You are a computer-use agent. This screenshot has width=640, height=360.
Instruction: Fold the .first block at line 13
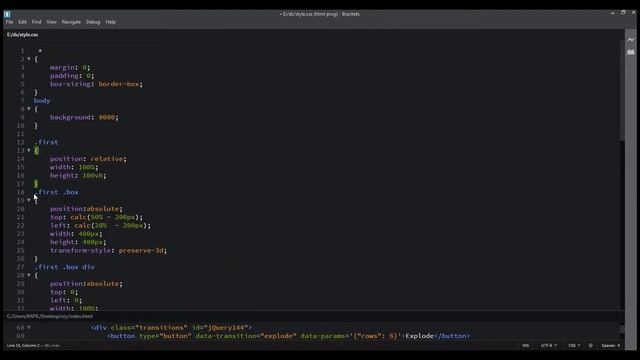click(29, 150)
